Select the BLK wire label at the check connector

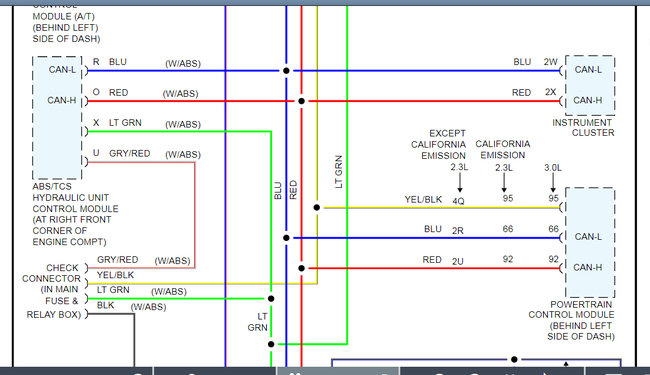click(x=106, y=305)
